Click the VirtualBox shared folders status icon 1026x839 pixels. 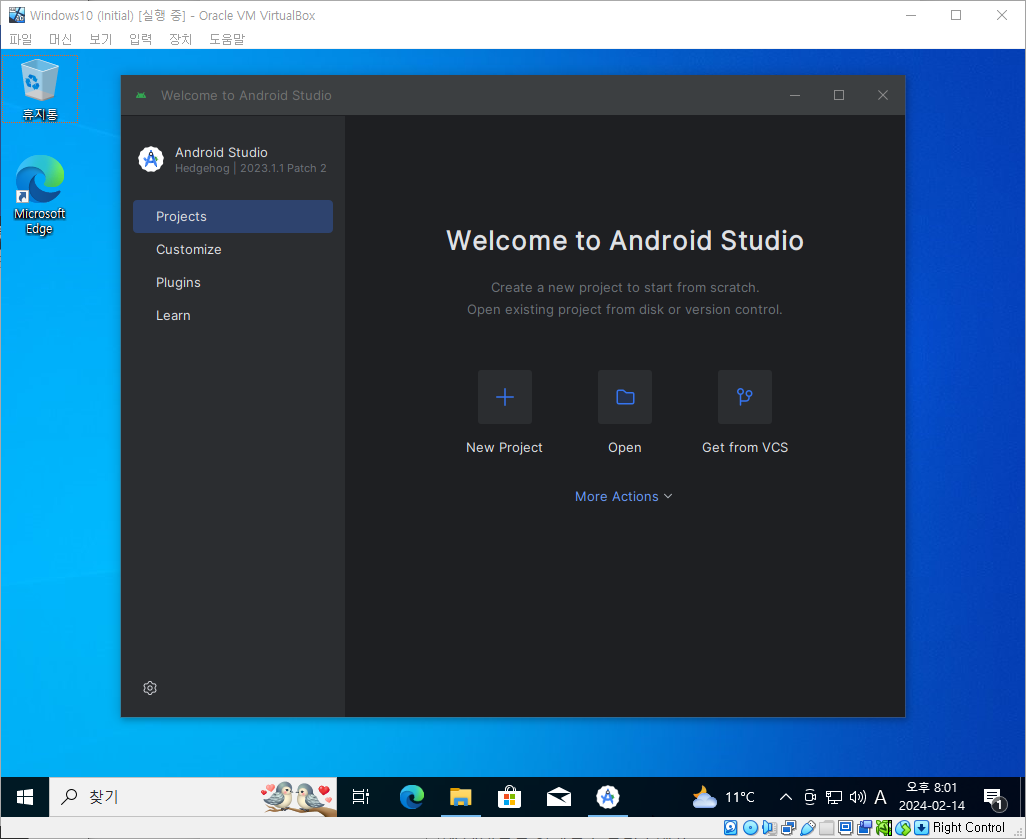pos(827,828)
